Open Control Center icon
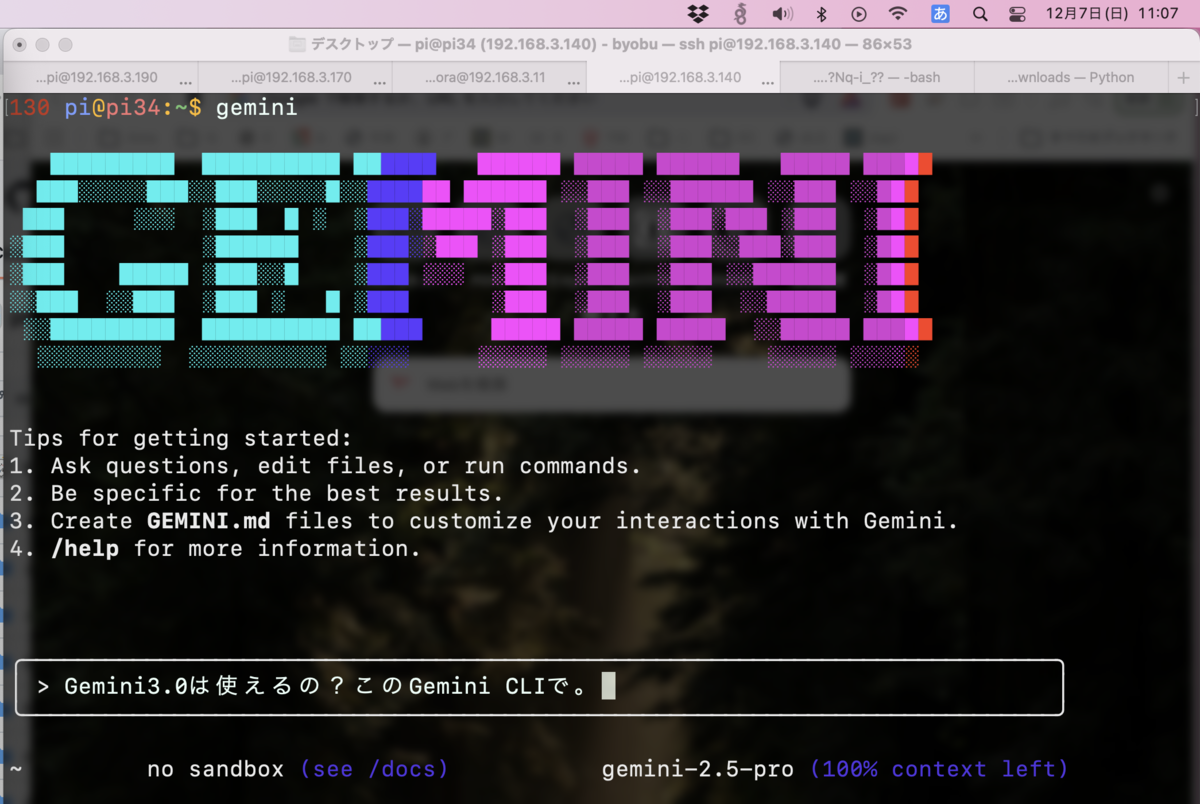Viewport: 1200px width, 804px height. 1017,14
